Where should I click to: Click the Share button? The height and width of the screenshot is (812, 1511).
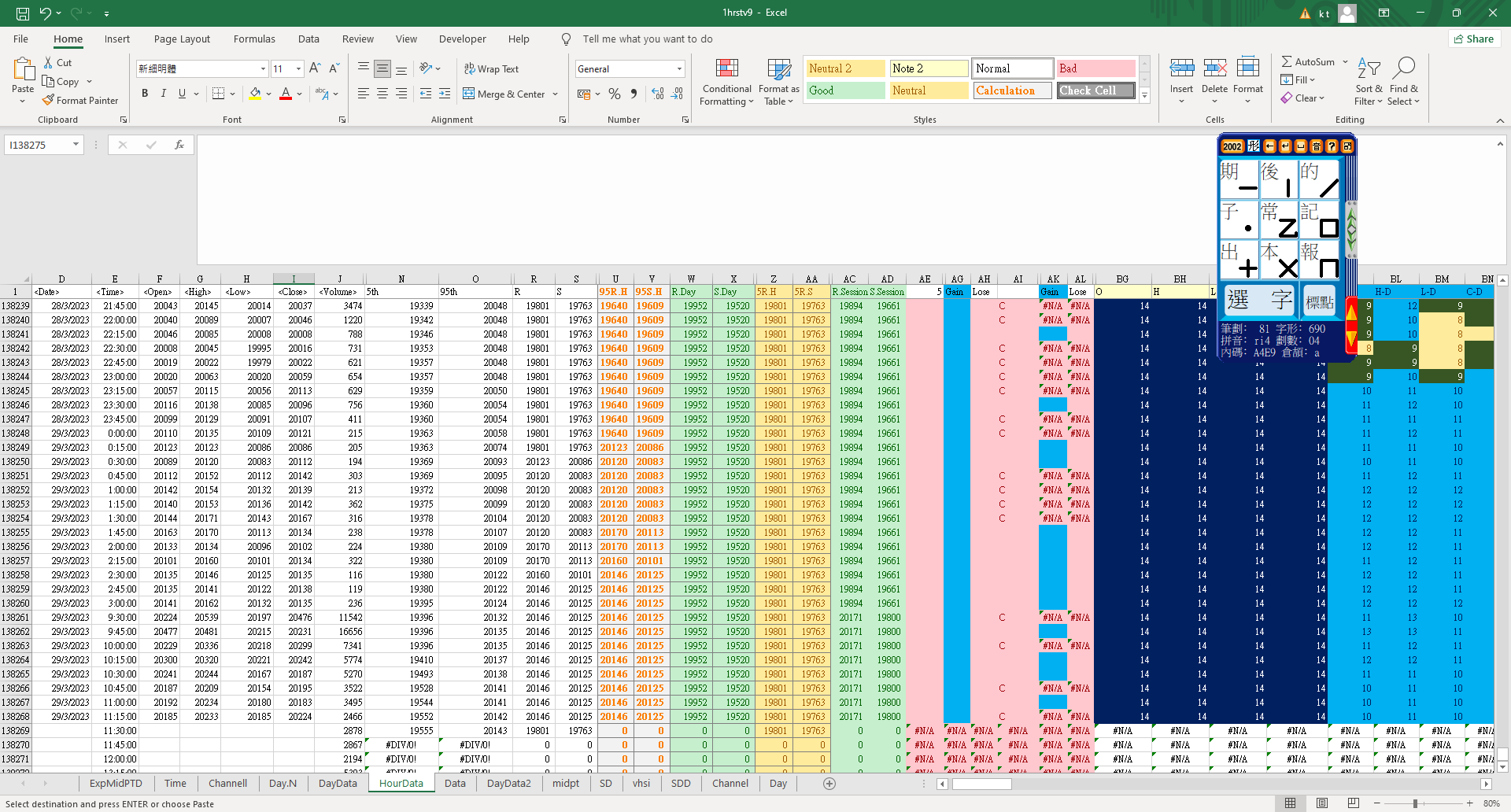[1474, 39]
